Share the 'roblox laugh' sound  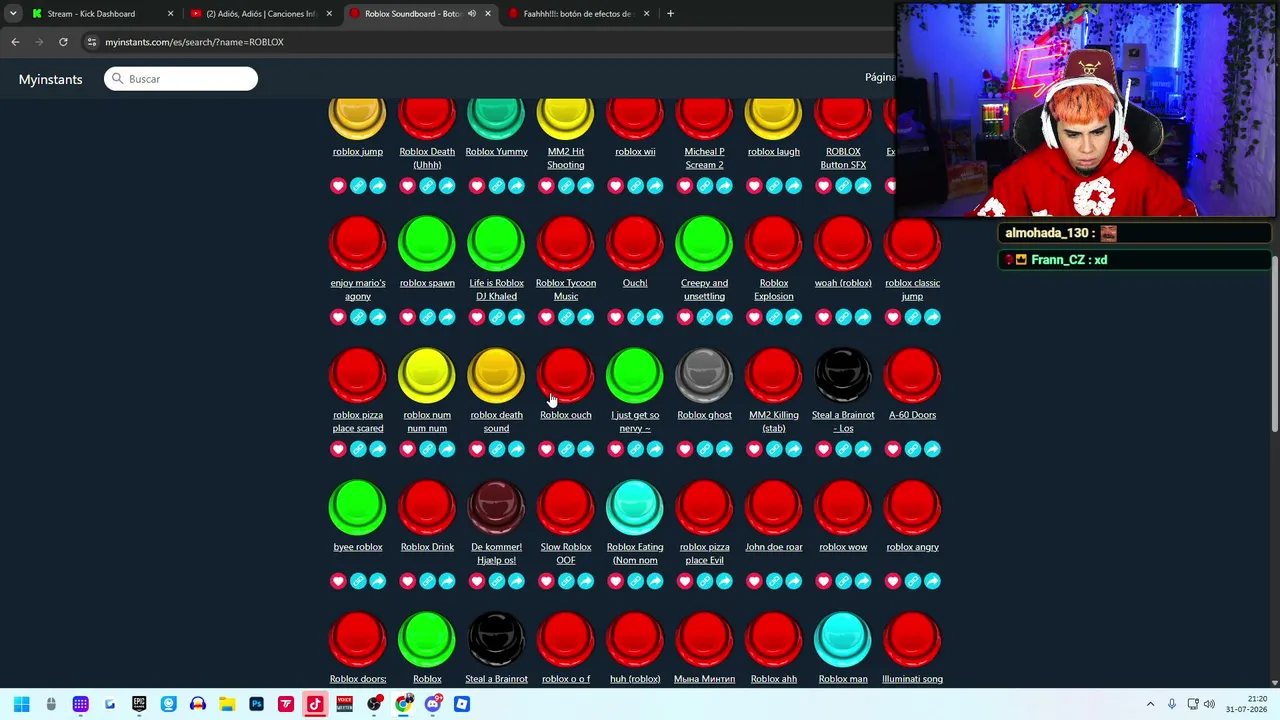pyautogui.click(x=793, y=186)
